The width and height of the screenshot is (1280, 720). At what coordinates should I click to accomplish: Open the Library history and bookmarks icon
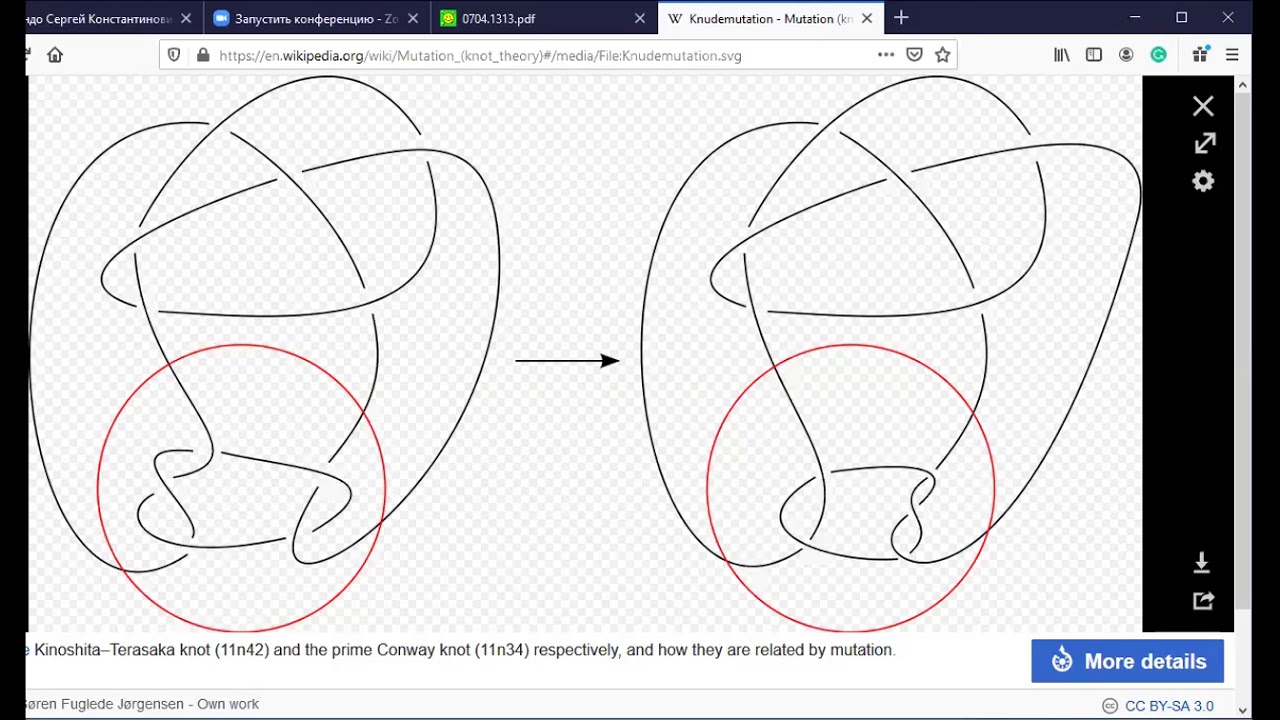click(x=1062, y=55)
